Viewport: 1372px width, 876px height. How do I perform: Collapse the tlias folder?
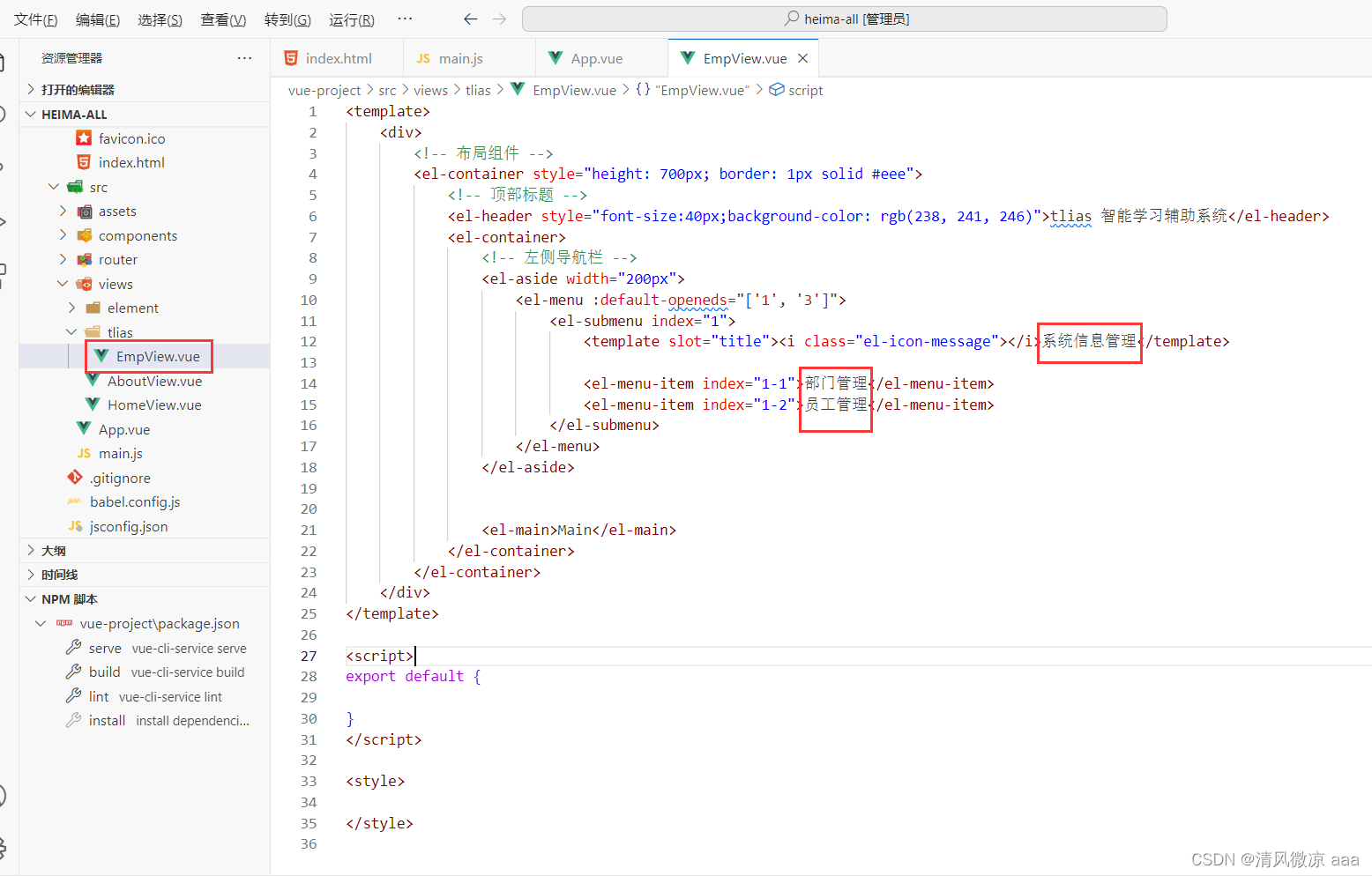click(71, 332)
